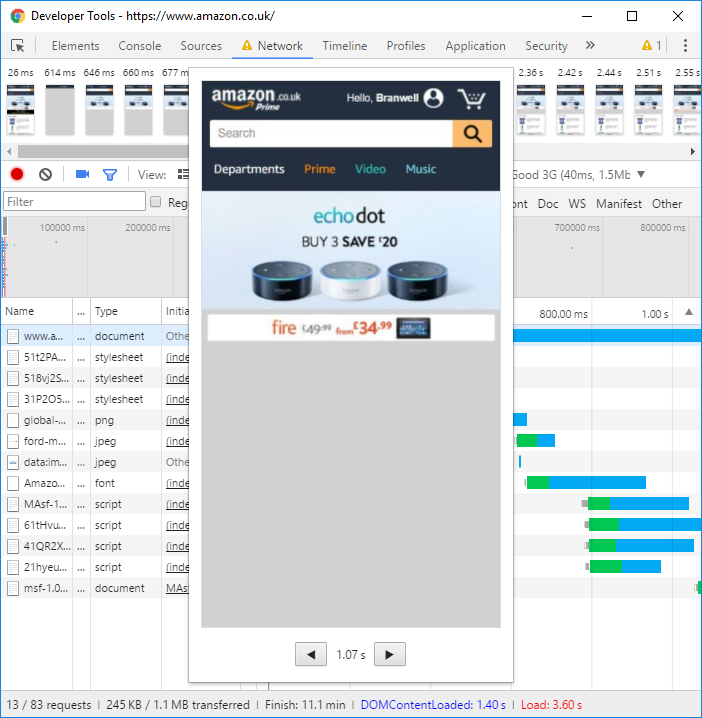Toggle the screenshot capture camera icon
Screen dimensions: 702x718
[82, 174]
